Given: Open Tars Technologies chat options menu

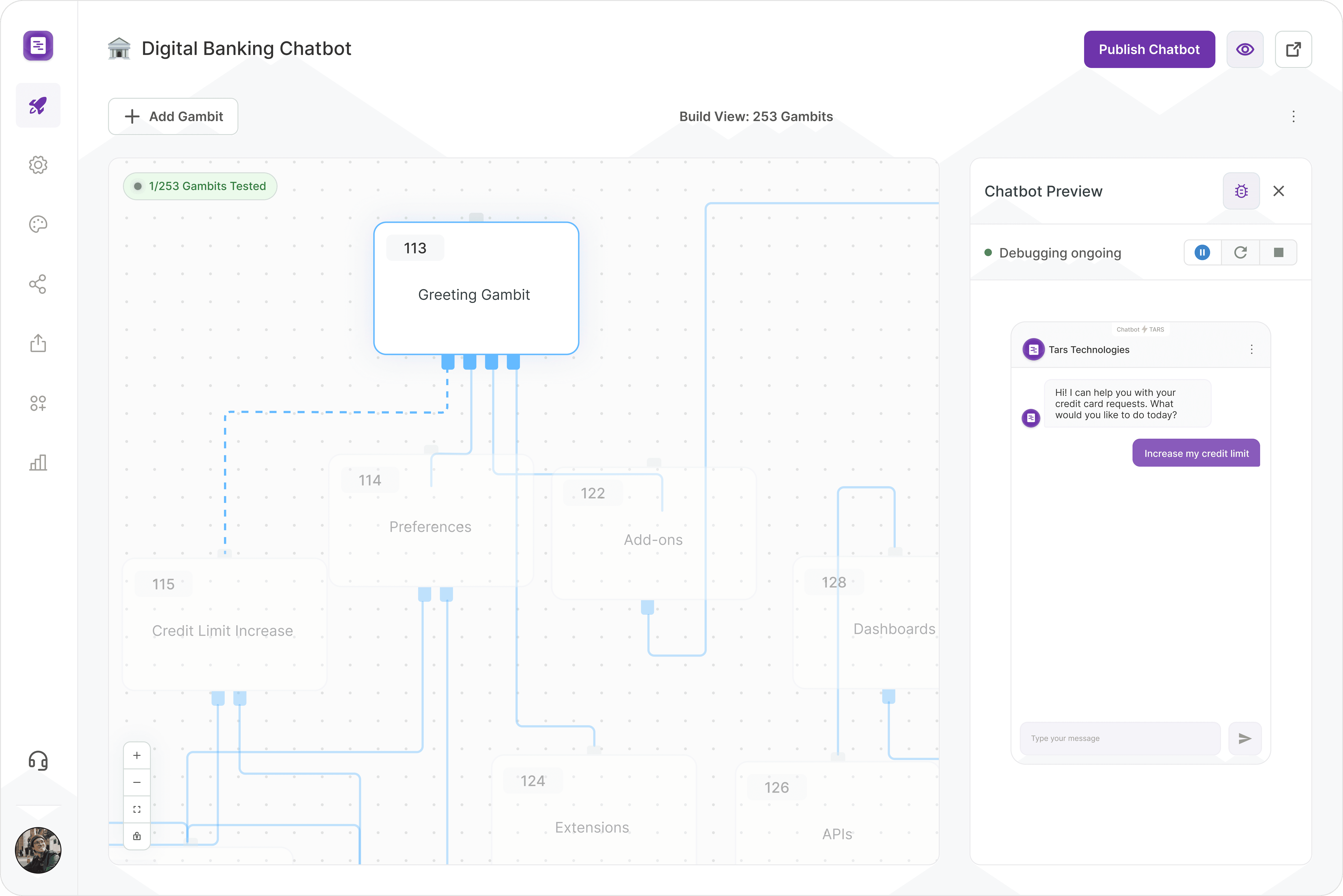Looking at the screenshot, I should (1251, 349).
